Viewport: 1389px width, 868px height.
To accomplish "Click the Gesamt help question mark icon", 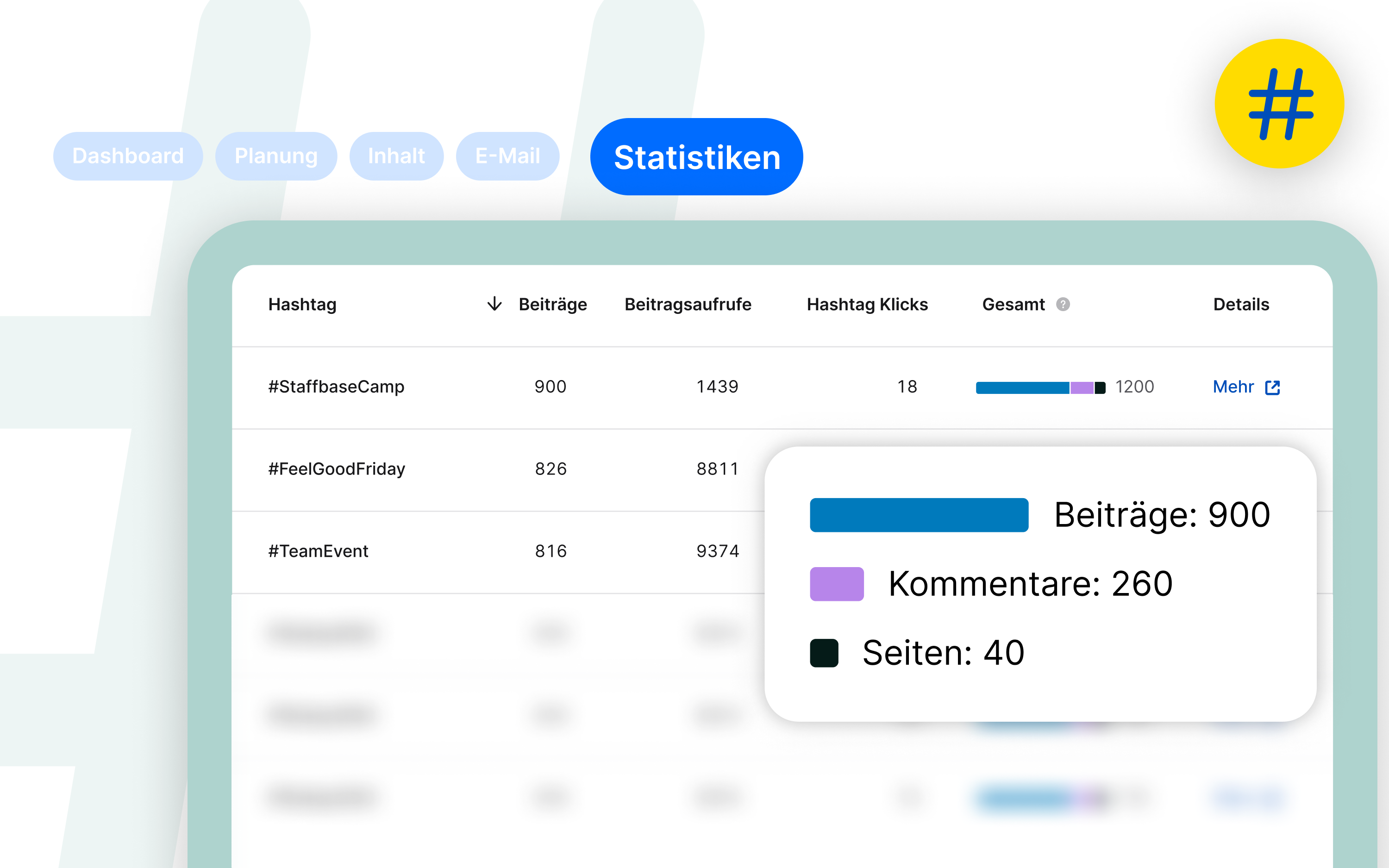I will click(1063, 304).
